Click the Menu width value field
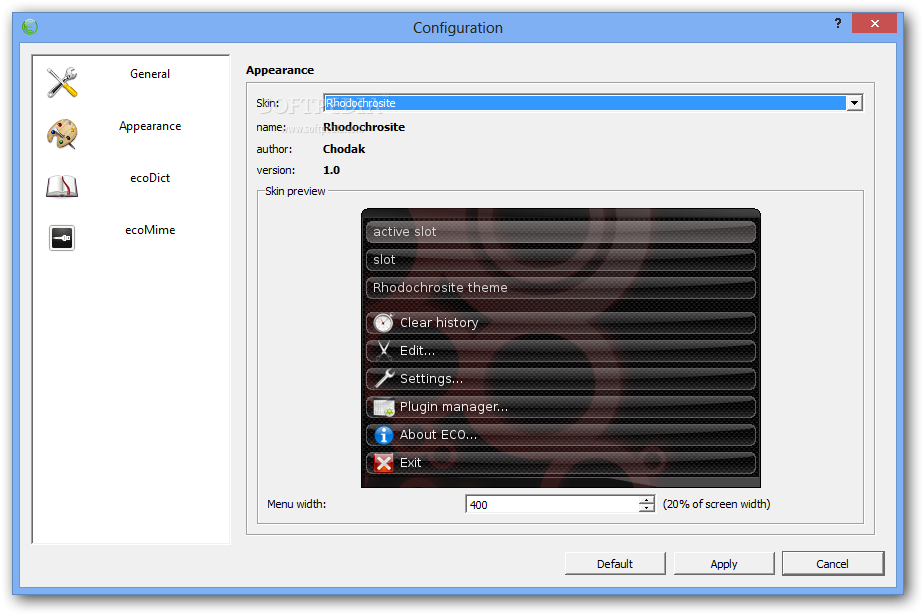Image resolution: width=924 pixels, height=615 pixels. [552, 504]
